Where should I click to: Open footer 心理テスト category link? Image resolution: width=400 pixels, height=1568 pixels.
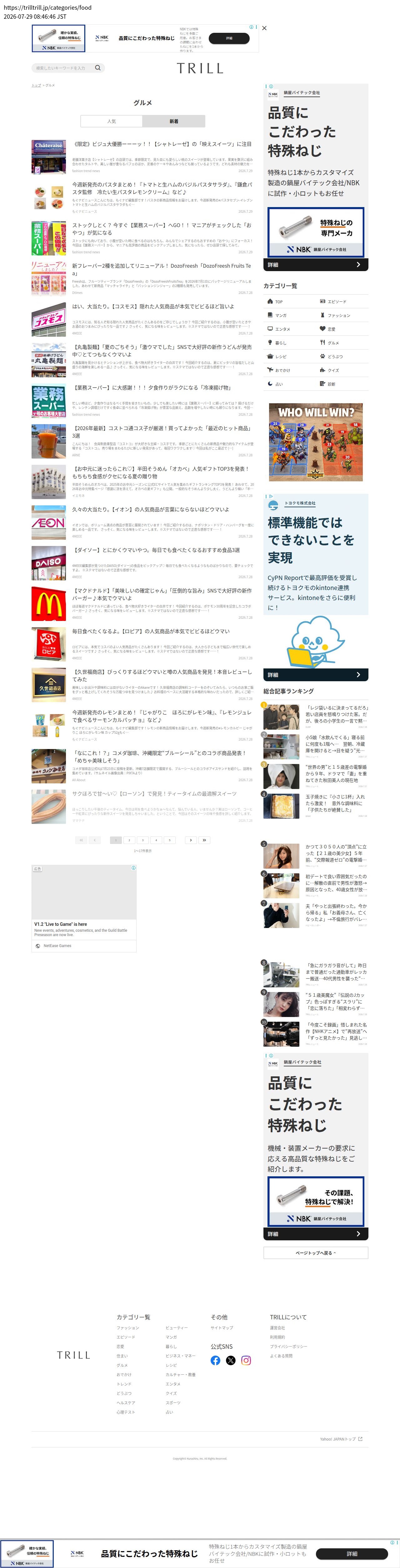[x=126, y=1412]
